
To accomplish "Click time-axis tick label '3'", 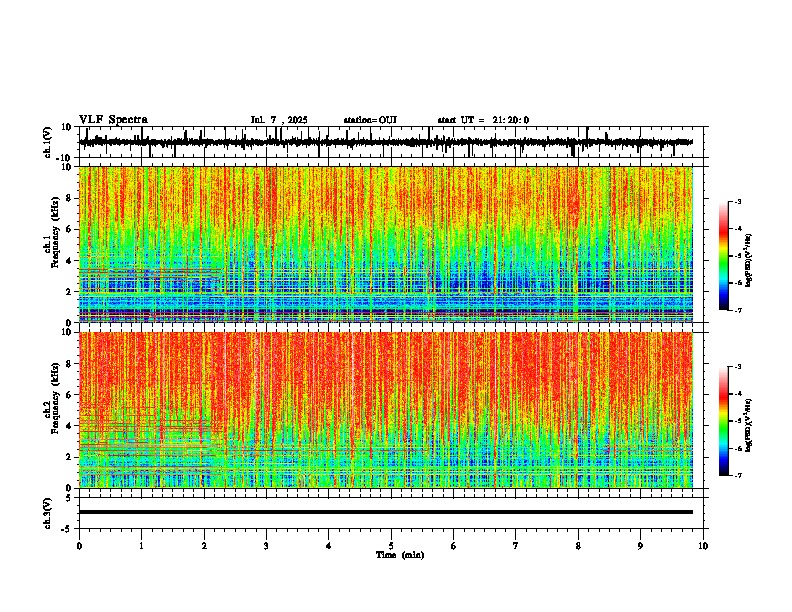I will (266, 546).
